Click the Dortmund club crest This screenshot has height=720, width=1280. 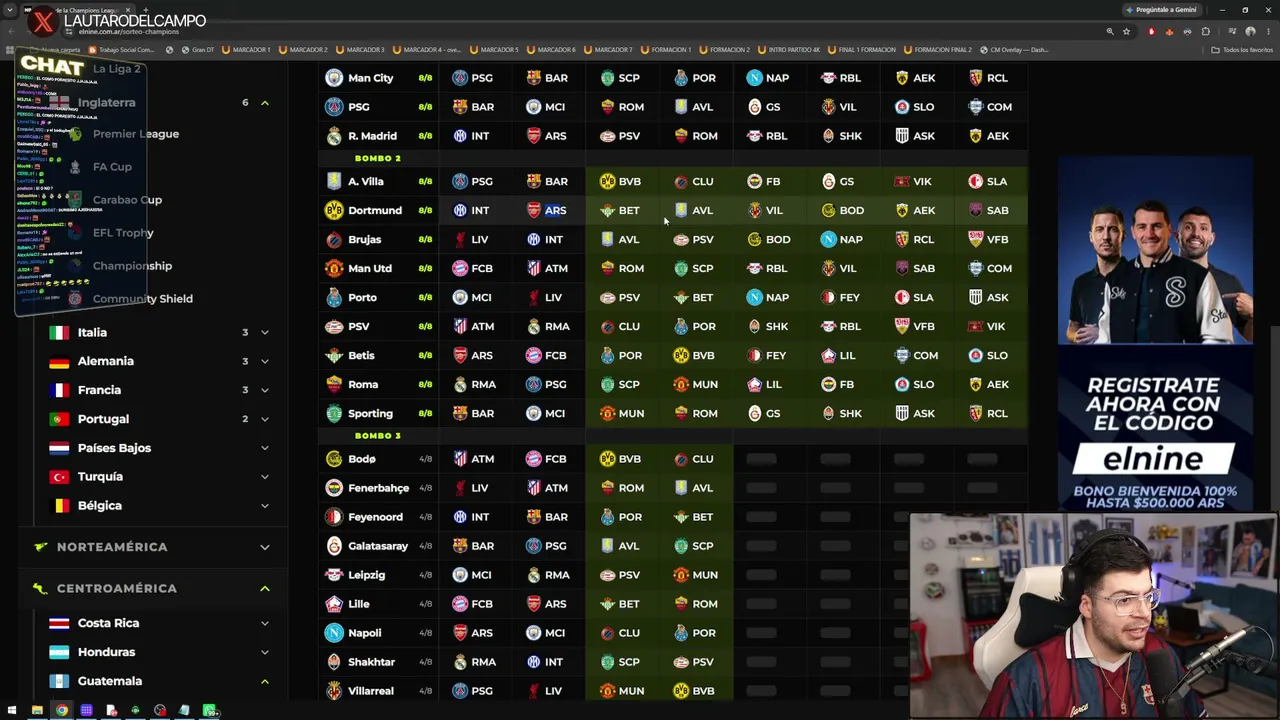tap(334, 210)
